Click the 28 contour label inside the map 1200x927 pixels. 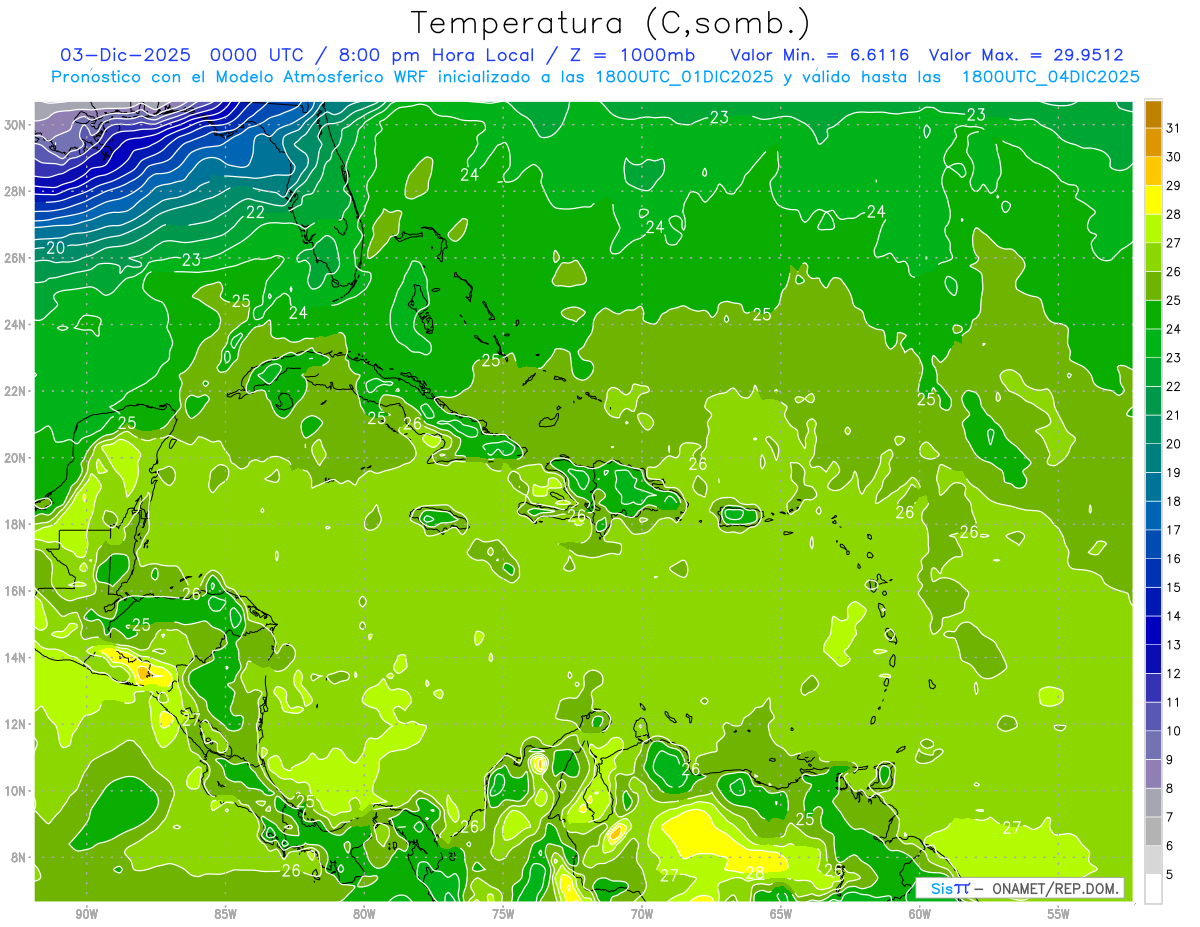click(755, 873)
